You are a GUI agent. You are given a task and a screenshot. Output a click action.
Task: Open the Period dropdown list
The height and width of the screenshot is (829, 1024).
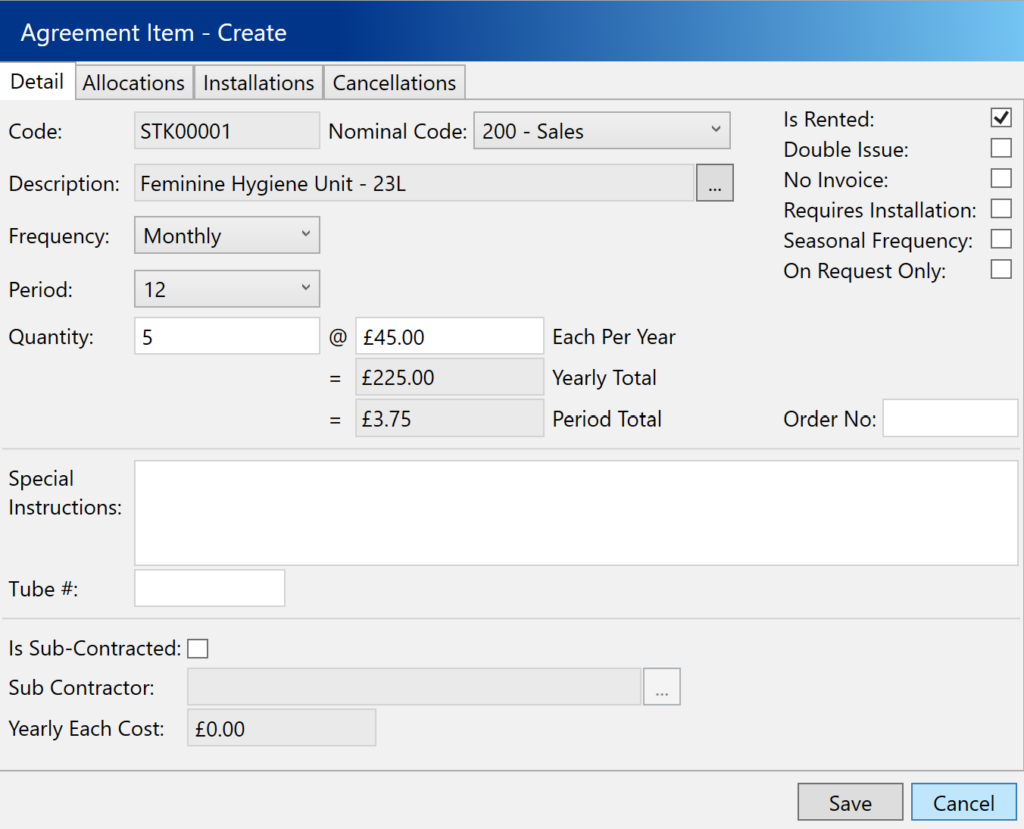[x=226, y=289]
